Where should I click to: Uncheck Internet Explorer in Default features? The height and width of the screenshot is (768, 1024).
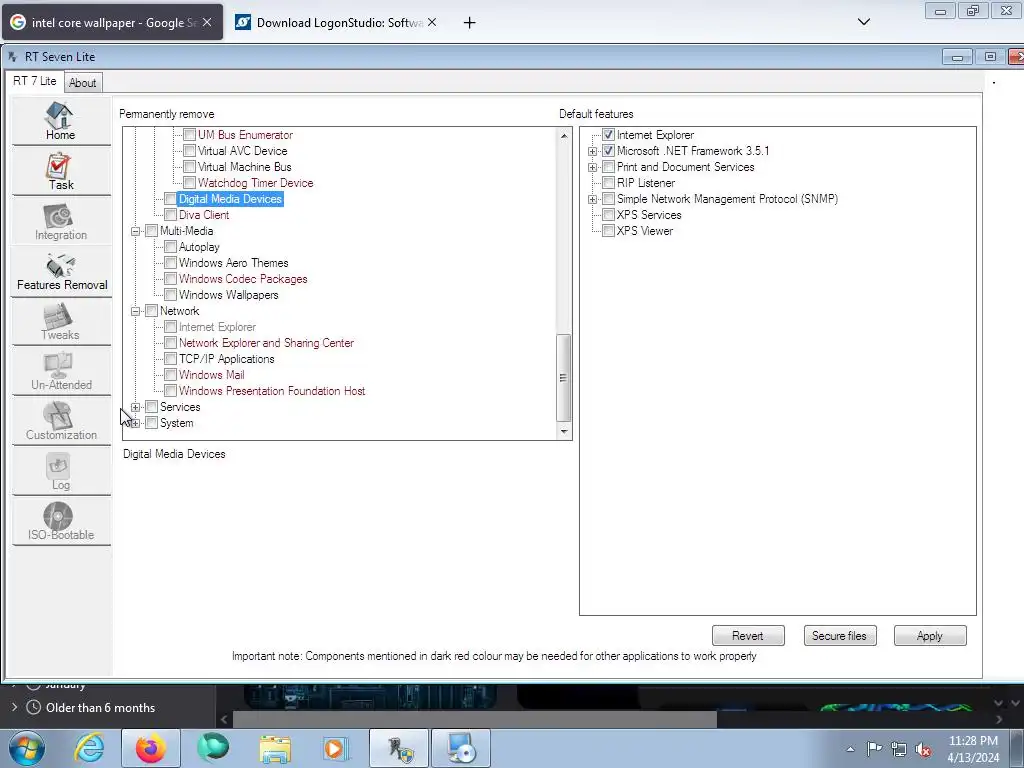608,135
